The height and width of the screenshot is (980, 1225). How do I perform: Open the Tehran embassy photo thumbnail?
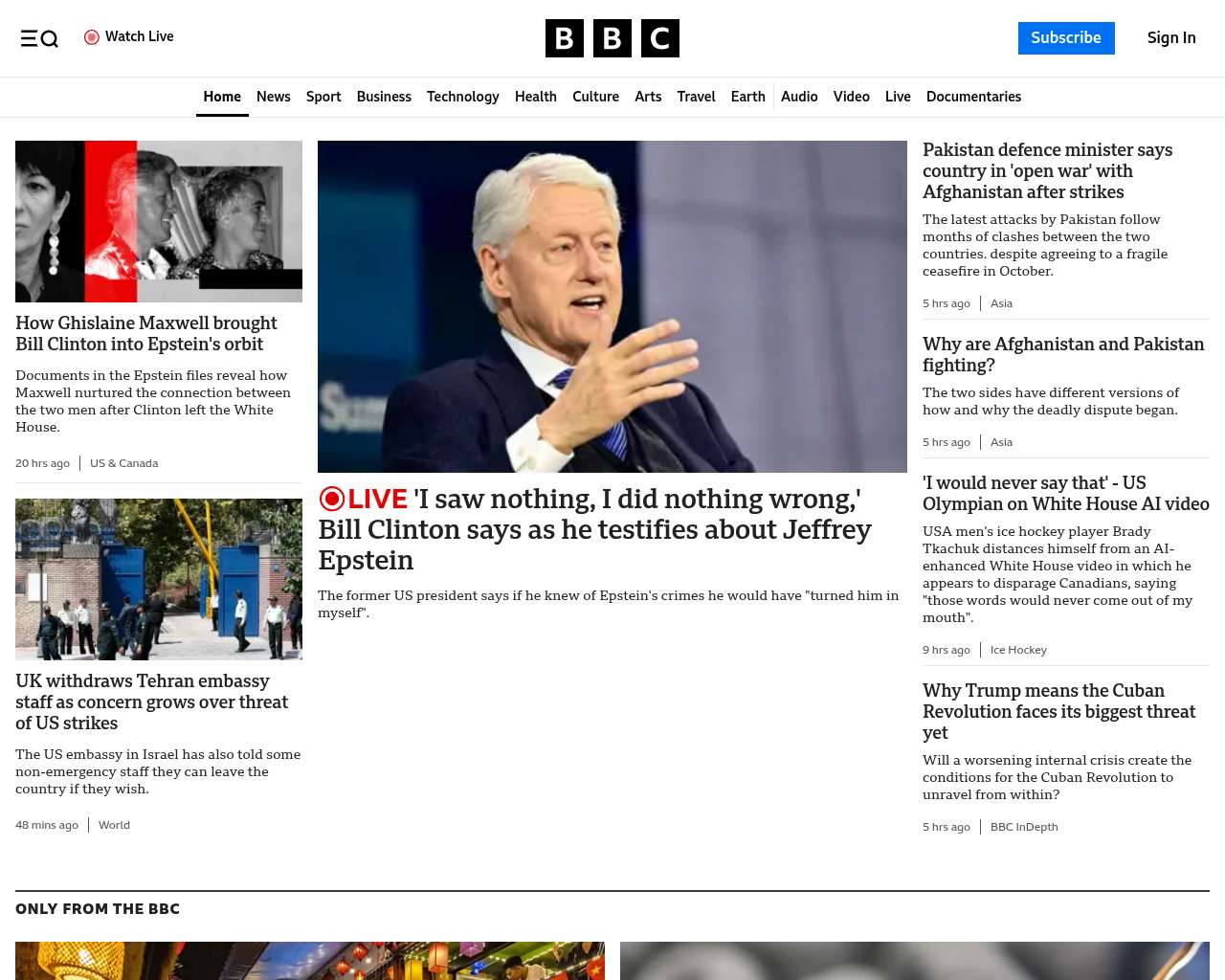click(x=159, y=579)
